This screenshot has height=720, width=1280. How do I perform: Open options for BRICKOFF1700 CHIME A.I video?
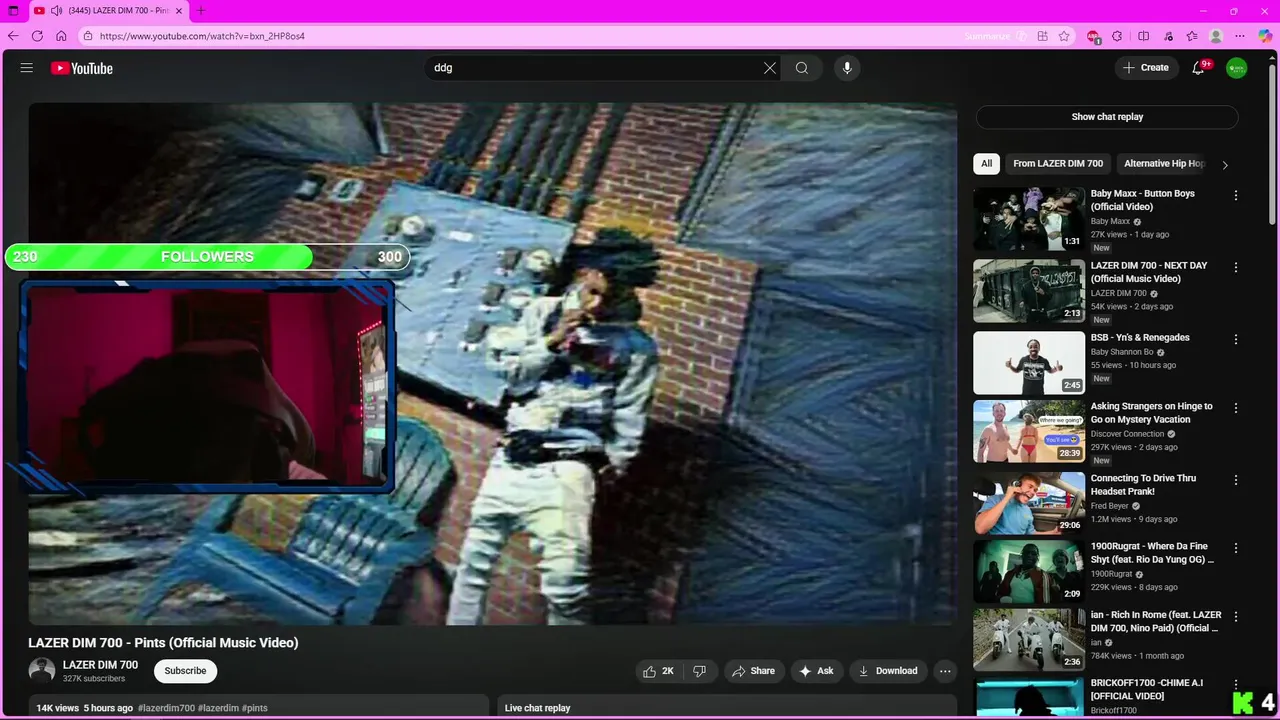pyautogui.click(x=1236, y=685)
